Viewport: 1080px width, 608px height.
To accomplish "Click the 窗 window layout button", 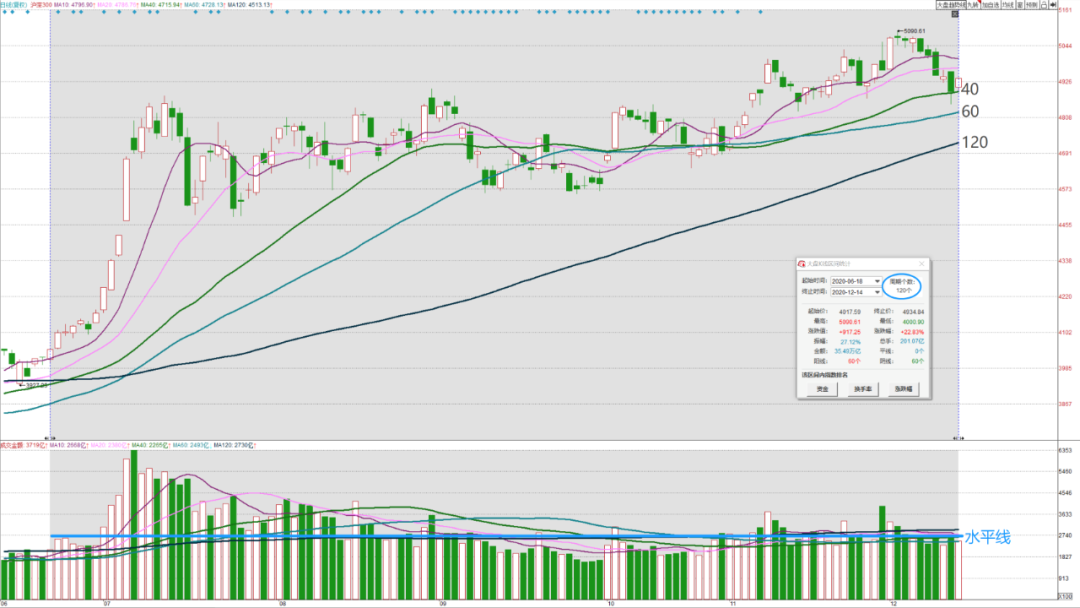I will tap(1020, 5).
